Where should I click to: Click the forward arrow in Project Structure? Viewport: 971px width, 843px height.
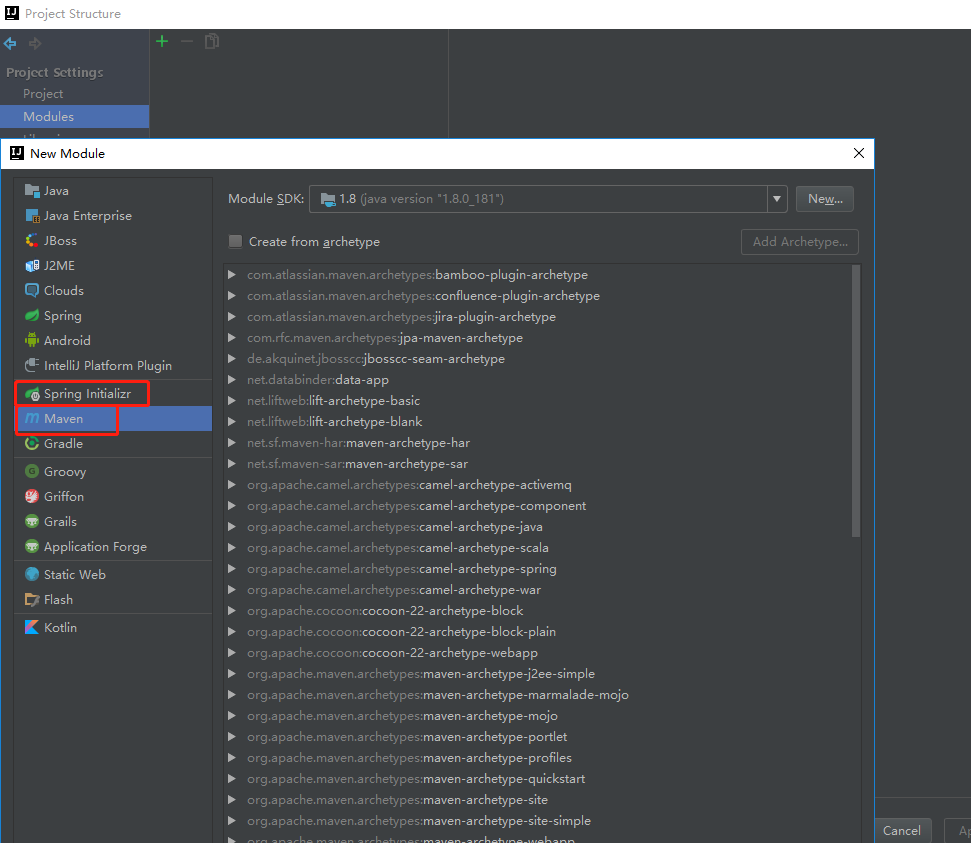click(35, 43)
